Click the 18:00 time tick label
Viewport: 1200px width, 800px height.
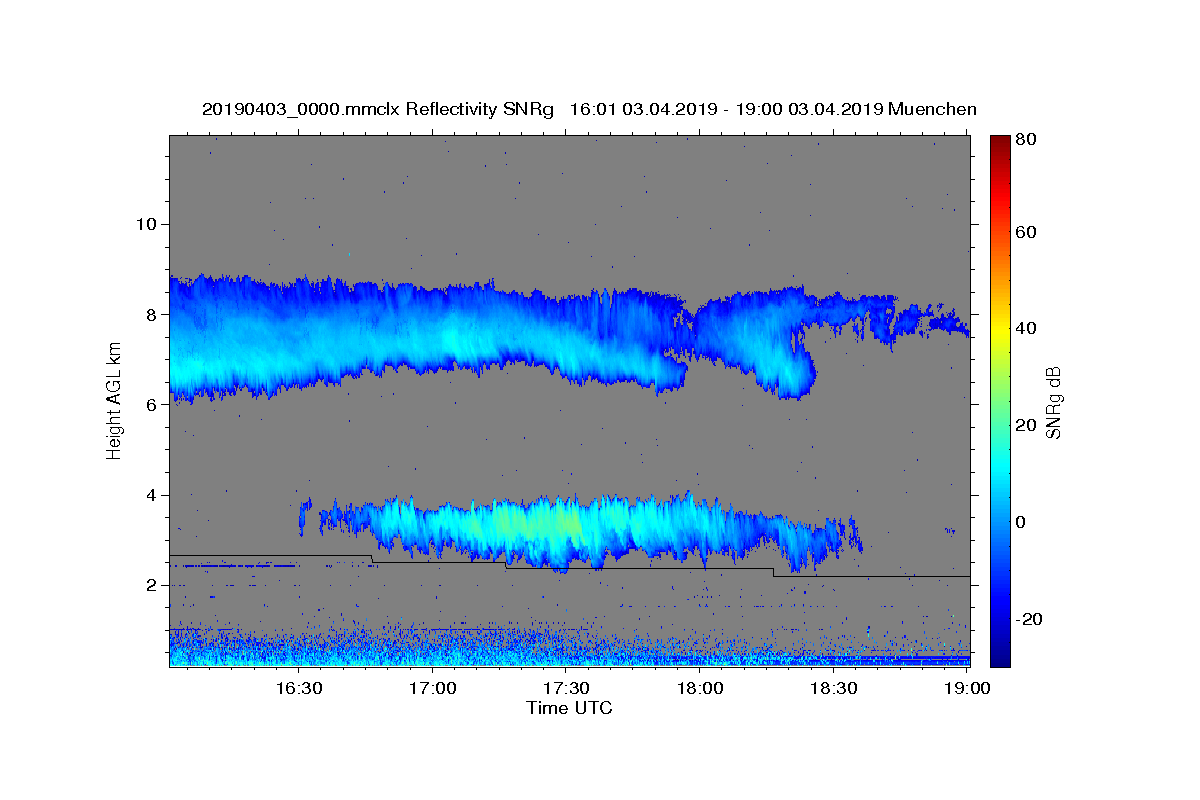[699, 689]
